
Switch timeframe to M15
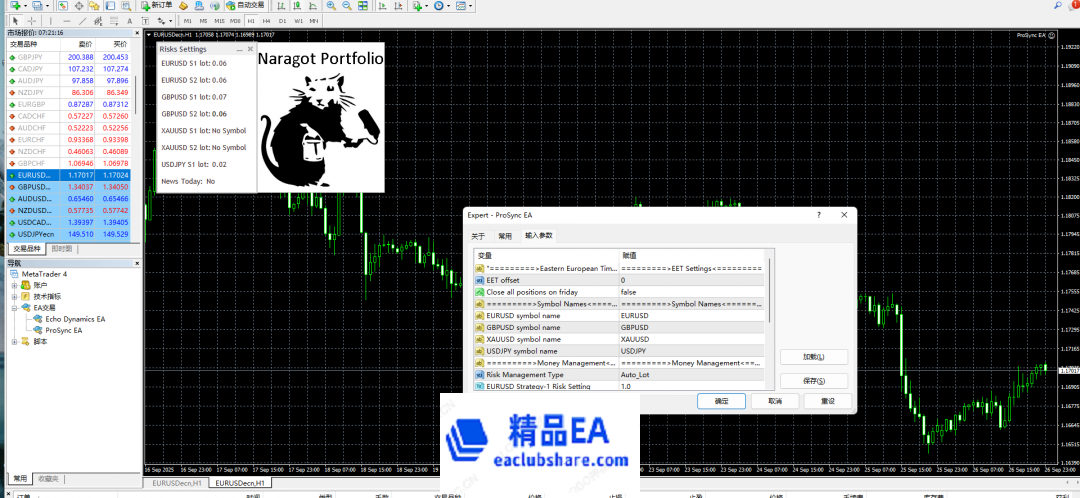pos(219,21)
